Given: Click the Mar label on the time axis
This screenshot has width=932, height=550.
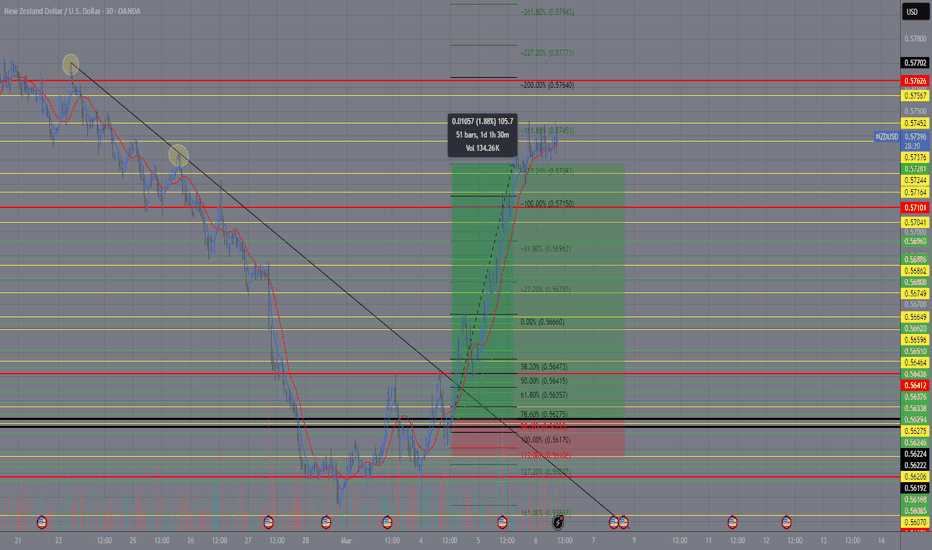Looking at the screenshot, I should [x=347, y=540].
